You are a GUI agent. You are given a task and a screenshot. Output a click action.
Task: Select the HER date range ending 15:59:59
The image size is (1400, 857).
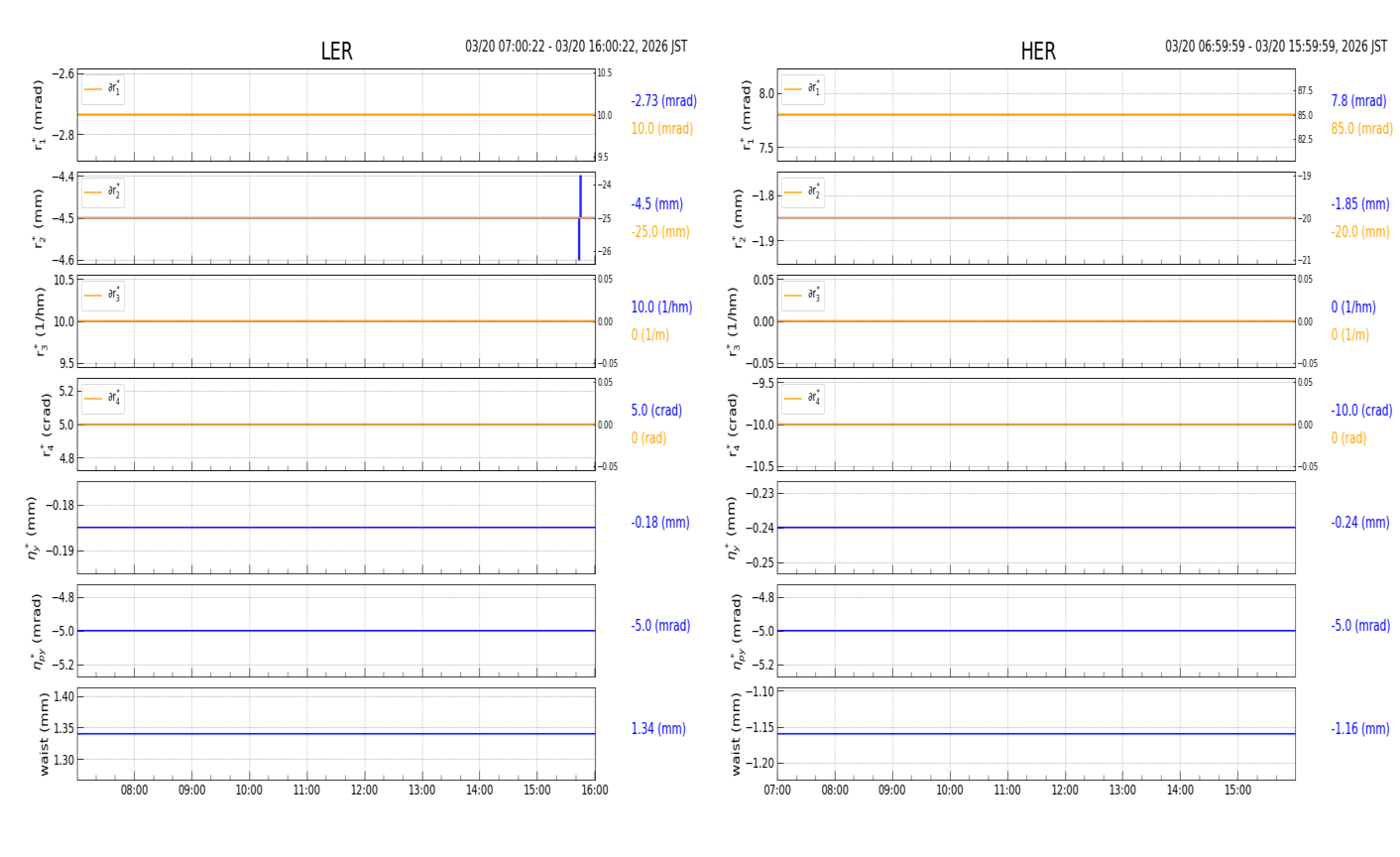pos(1276,47)
